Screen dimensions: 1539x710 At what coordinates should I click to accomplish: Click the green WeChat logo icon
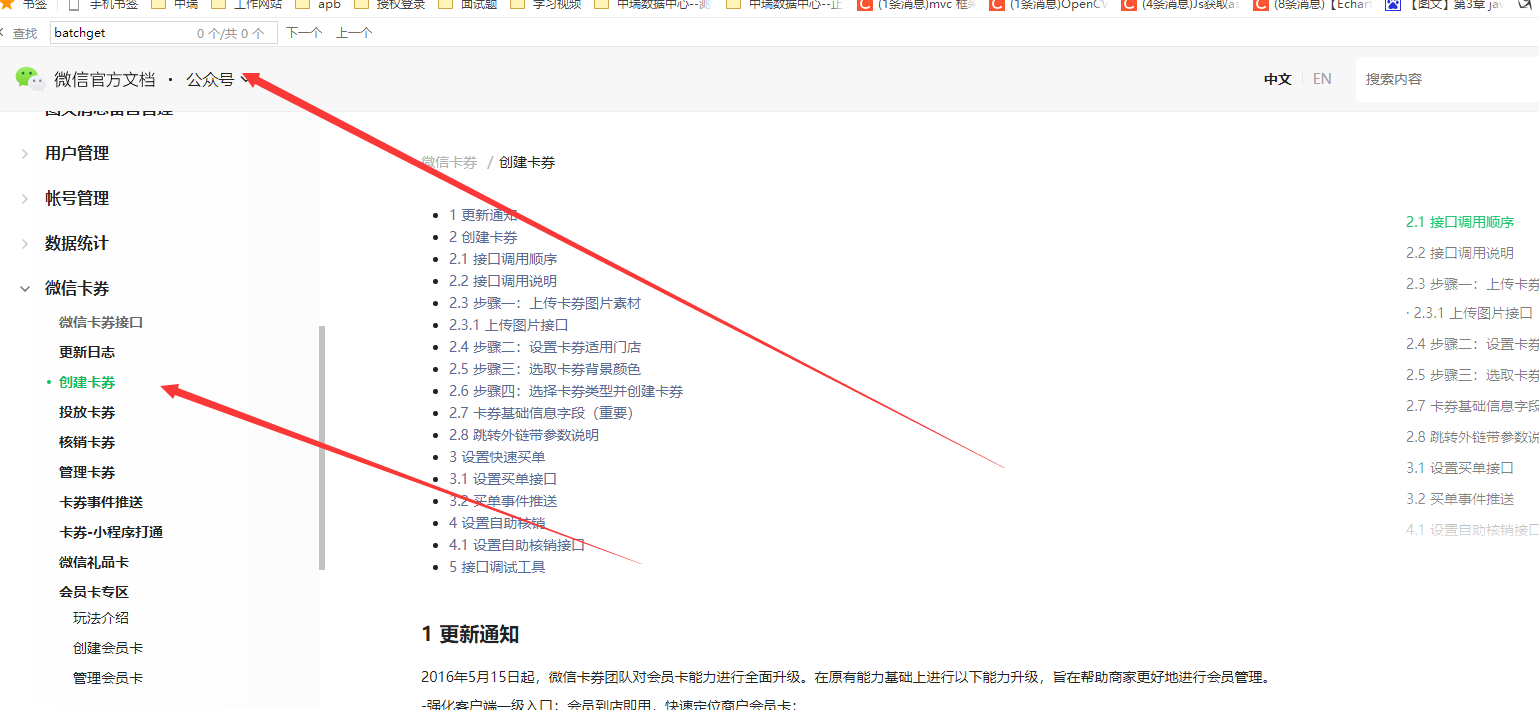[30, 79]
